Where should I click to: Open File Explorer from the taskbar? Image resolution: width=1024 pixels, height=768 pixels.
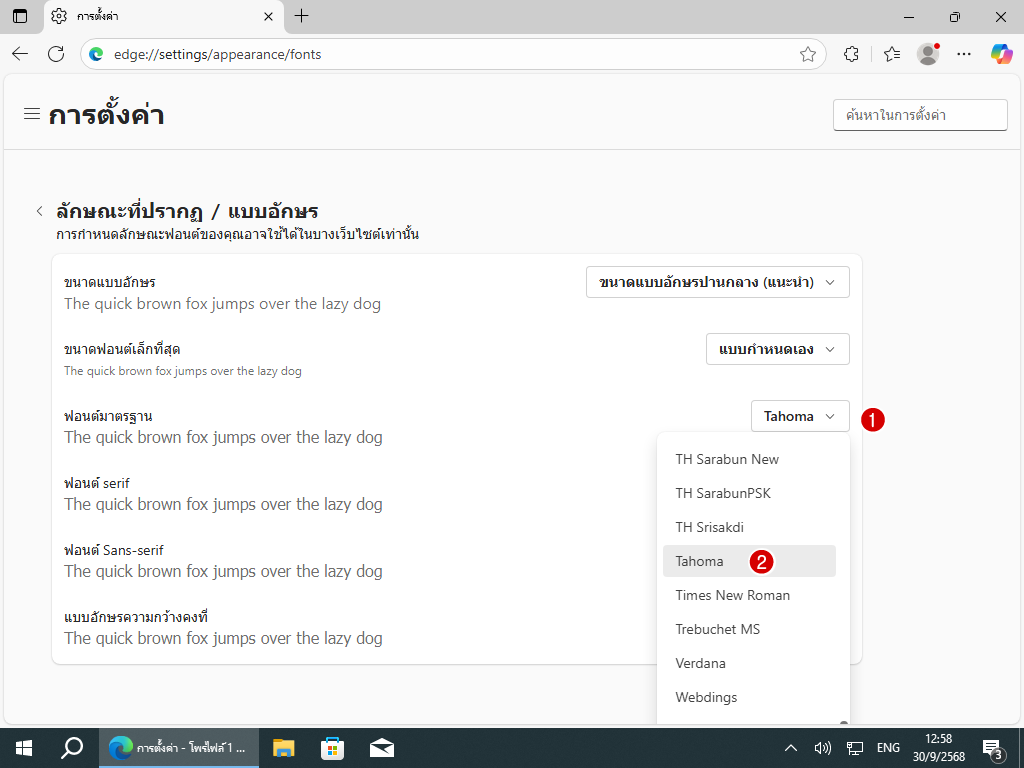[284, 747]
